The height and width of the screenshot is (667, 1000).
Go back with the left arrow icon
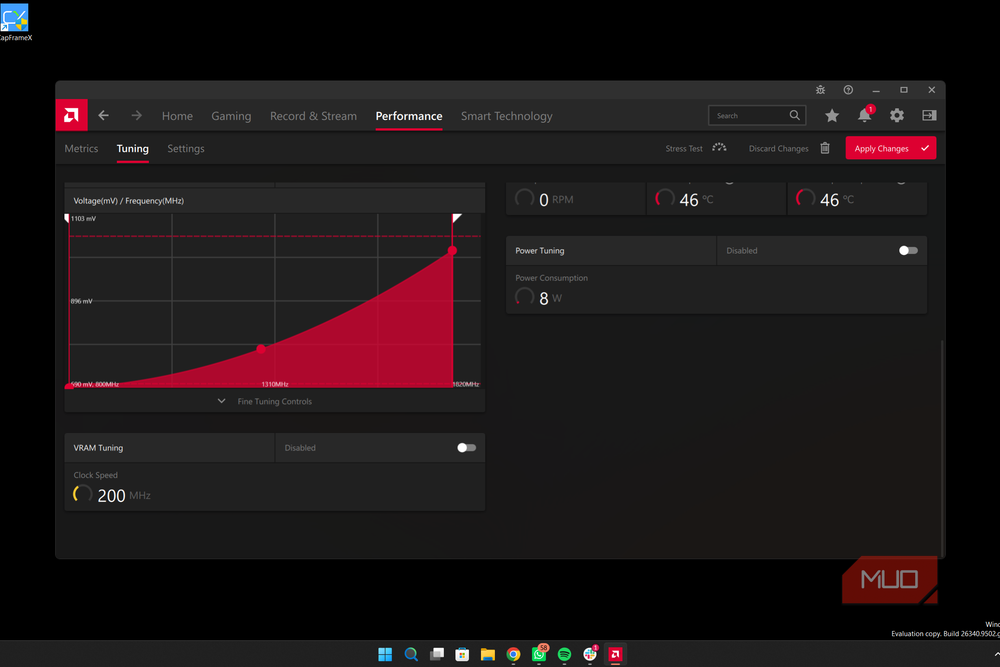103,115
